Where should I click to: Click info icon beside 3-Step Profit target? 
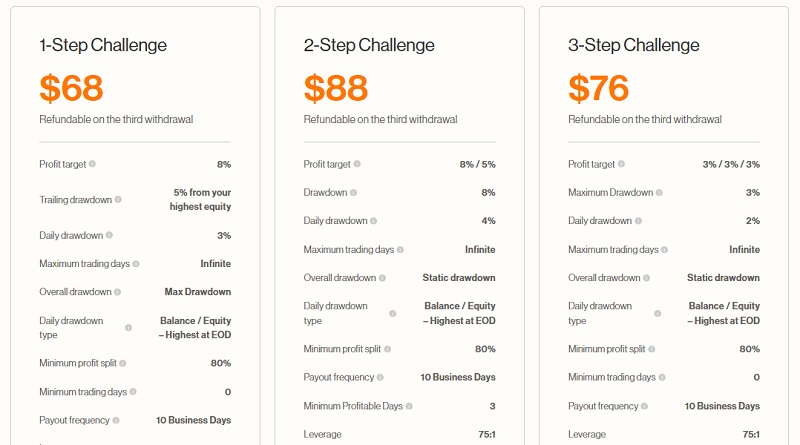coord(622,164)
